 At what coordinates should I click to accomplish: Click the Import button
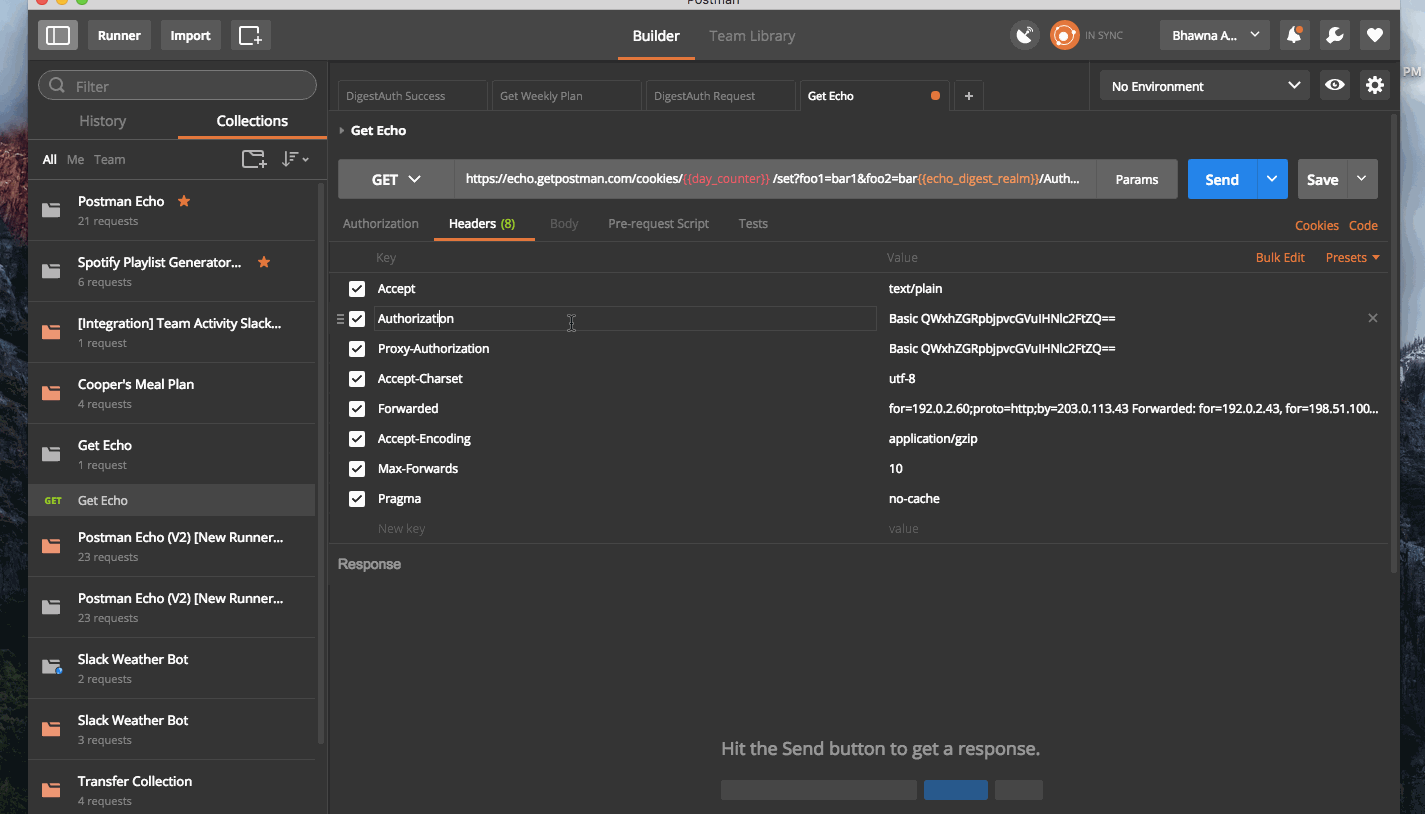[190, 36]
